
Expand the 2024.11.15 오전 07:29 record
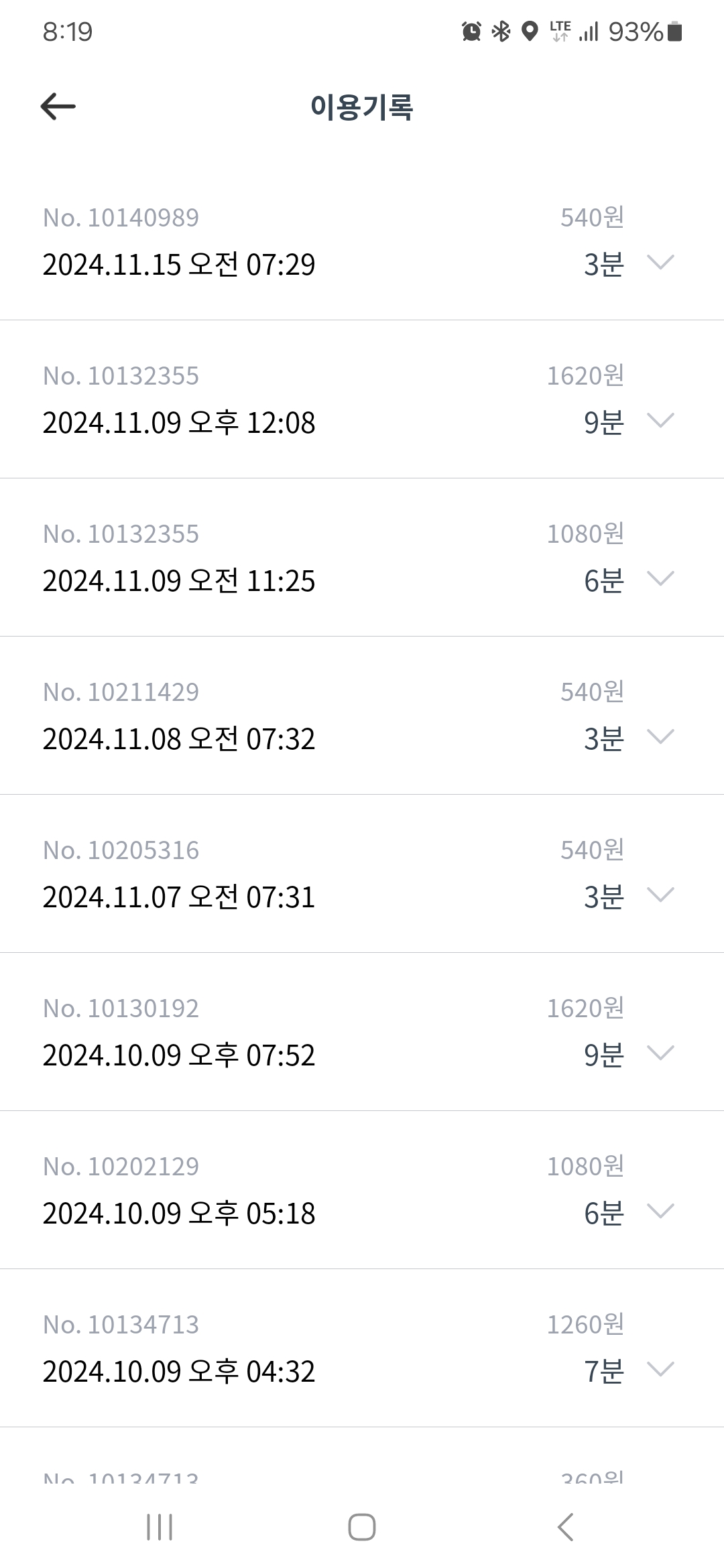coord(660,263)
